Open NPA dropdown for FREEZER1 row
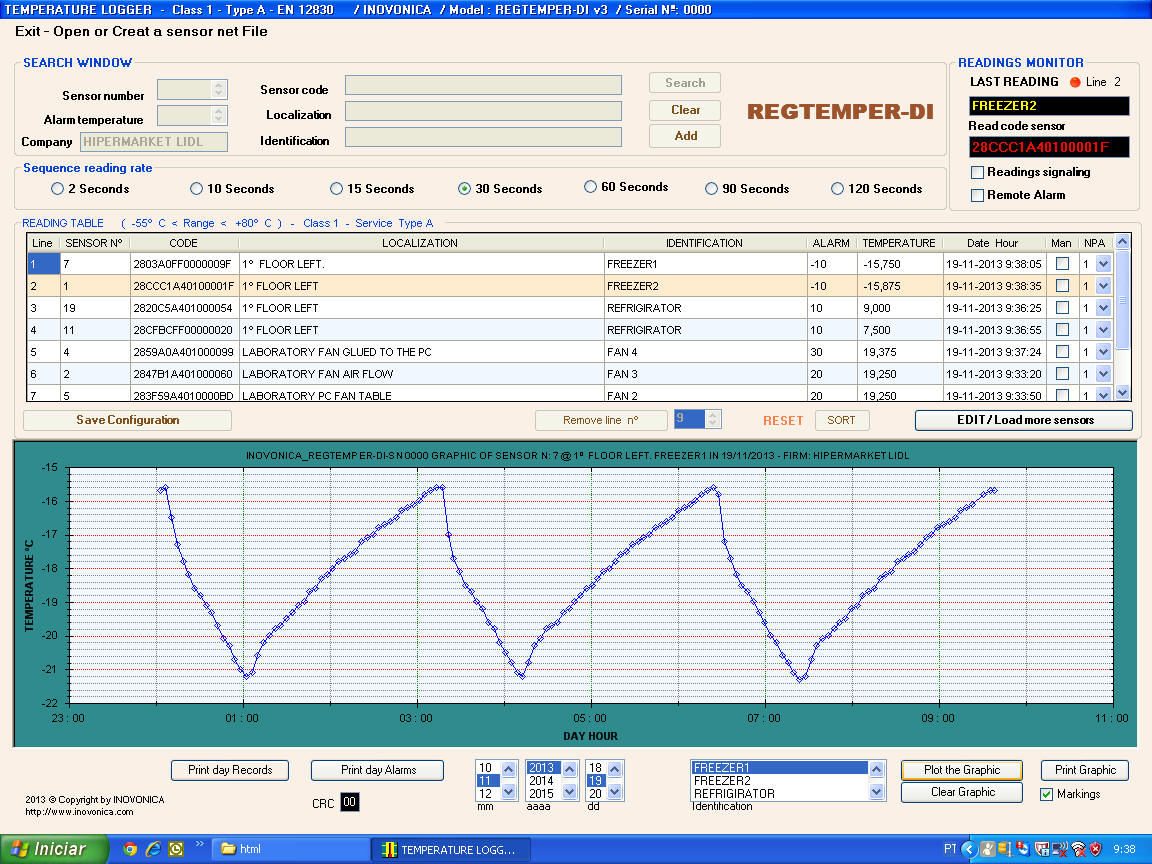 tap(1103, 264)
